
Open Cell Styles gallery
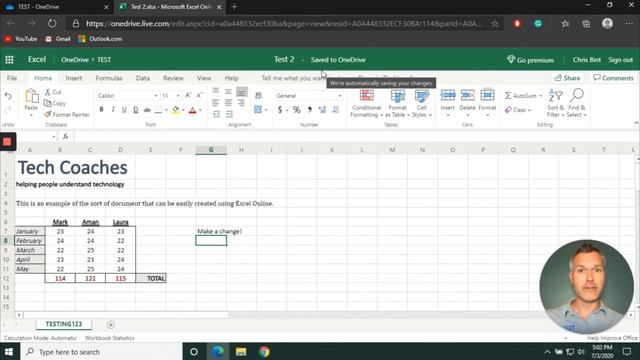tap(422, 104)
